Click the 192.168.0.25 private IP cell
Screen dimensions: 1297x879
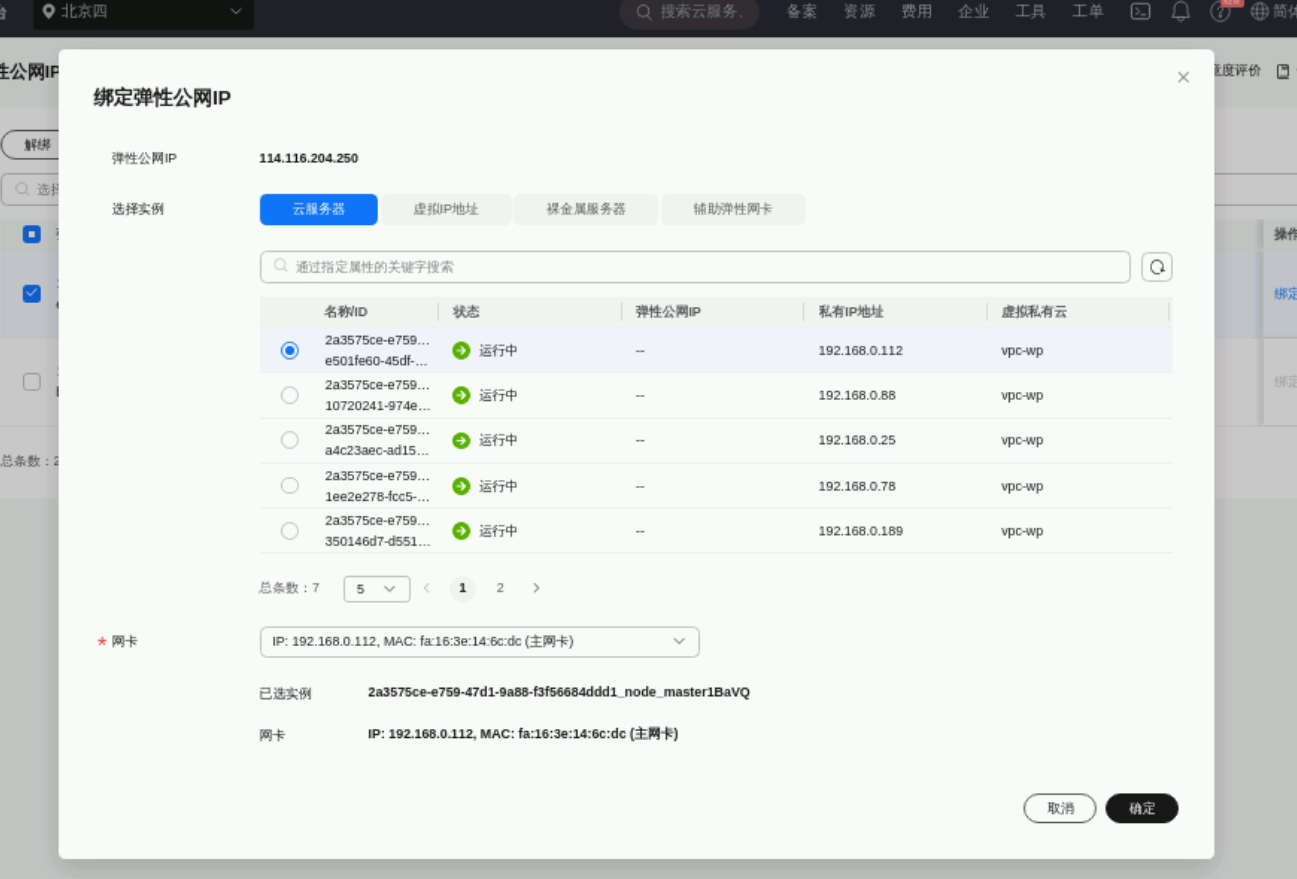(857, 441)
